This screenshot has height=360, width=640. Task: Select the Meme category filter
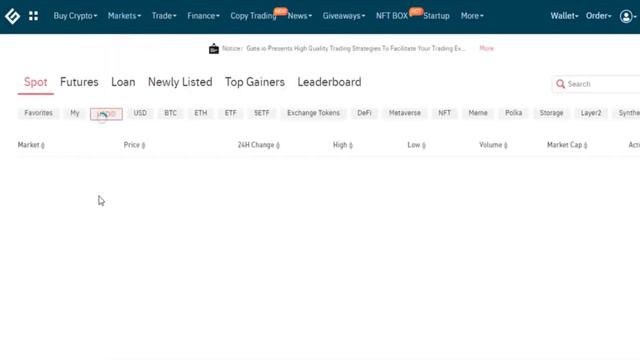click(x=478, y=113)
